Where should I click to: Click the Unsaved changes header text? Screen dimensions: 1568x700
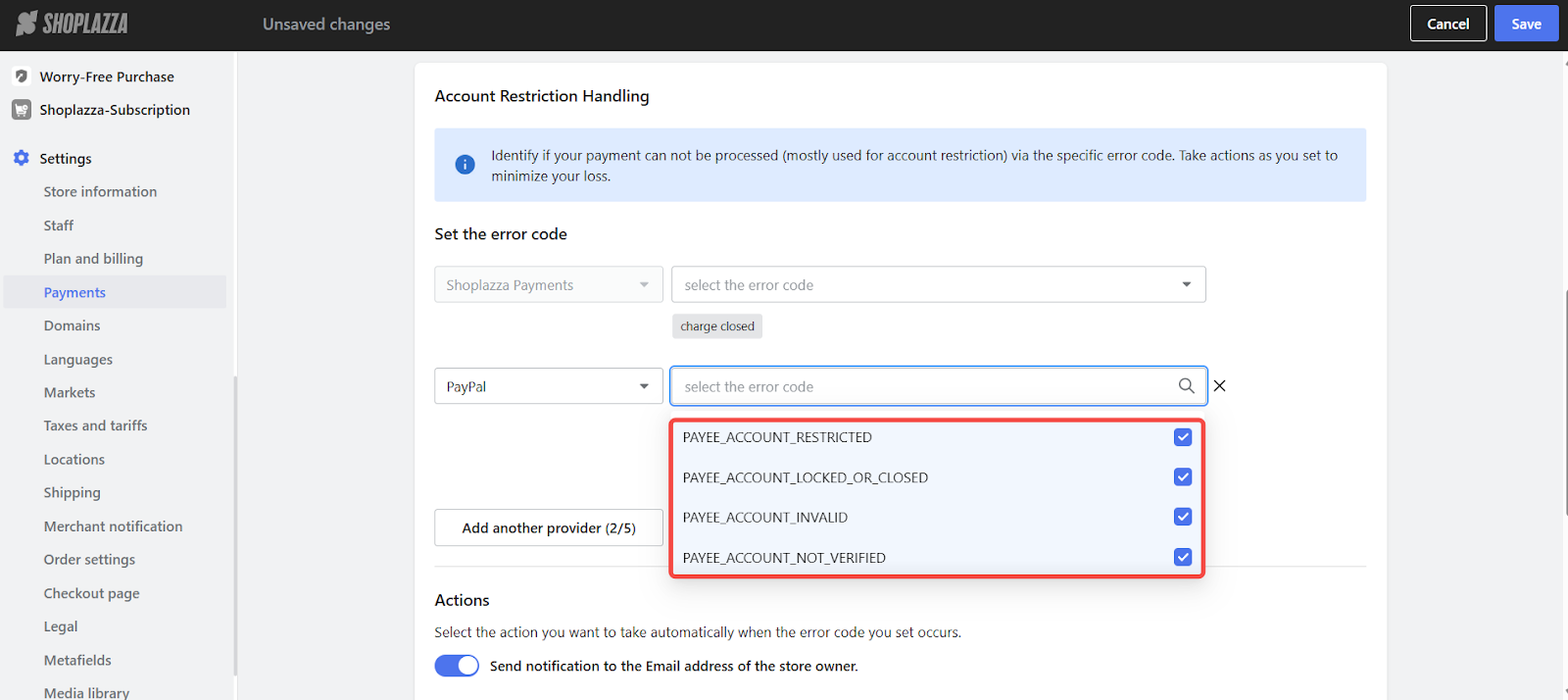[x=326, y=24]
